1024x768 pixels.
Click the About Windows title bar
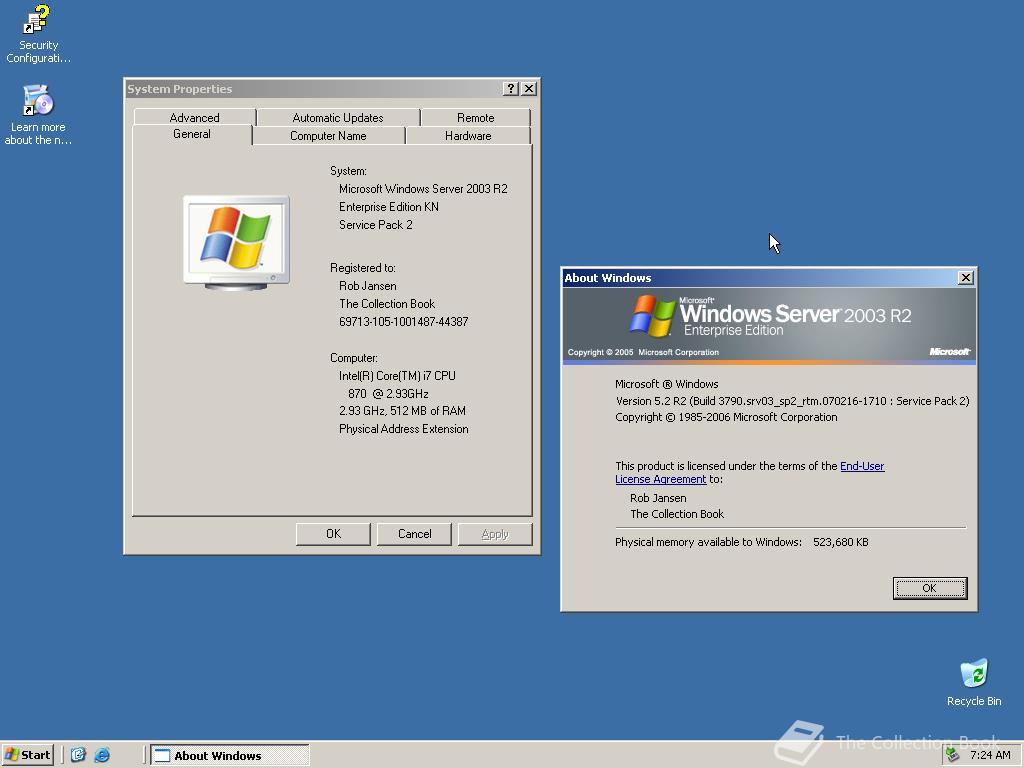pyautogui.click(x=758, y=278)
